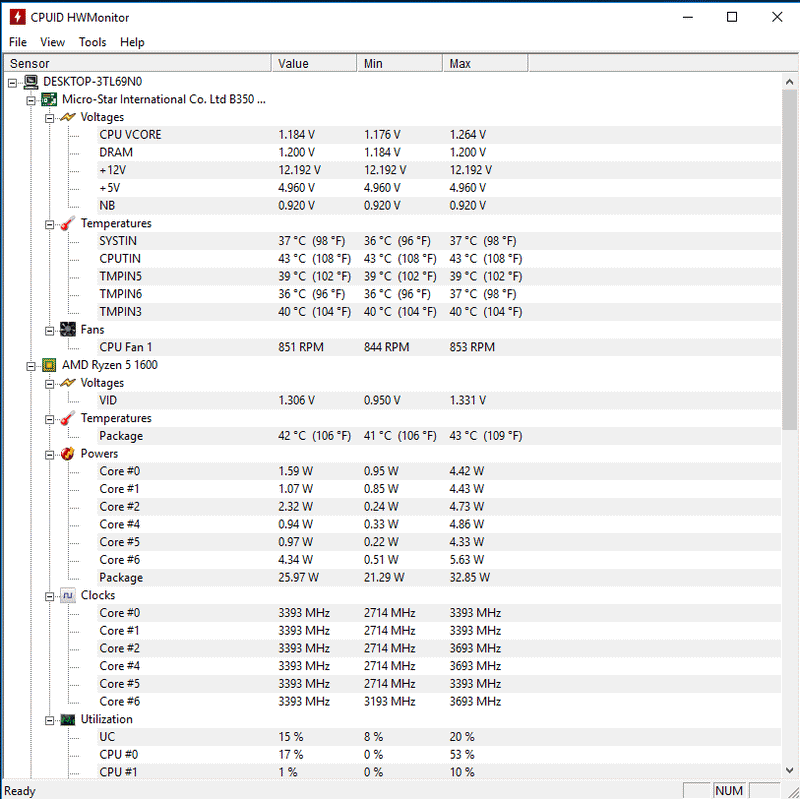Click the CPU chip icon beside AMD Ryzen 5 1600
Viewport: 800px width, 799px height.
pos(49,365)
